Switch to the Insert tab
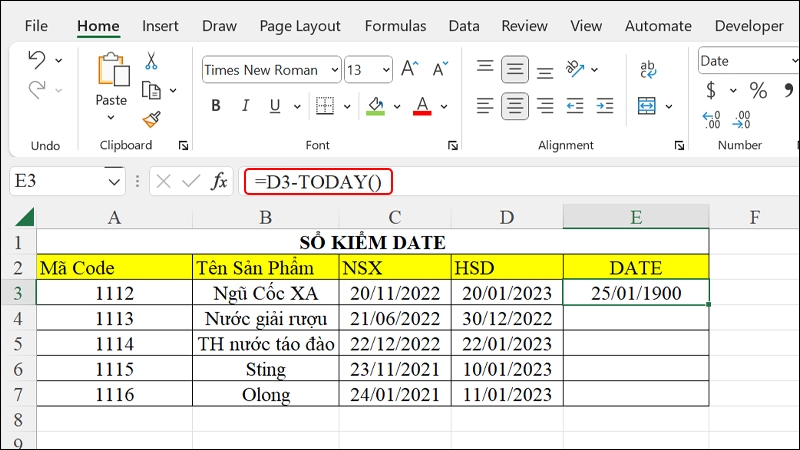 tap(160, 26)
